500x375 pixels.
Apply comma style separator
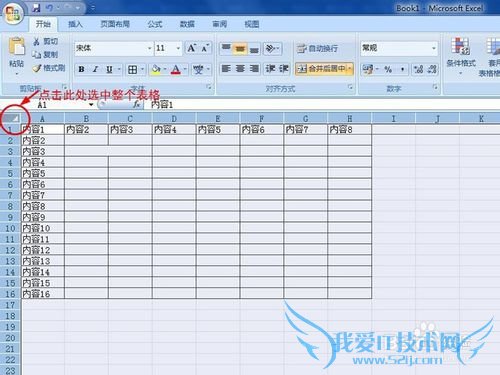coord(403,69)
